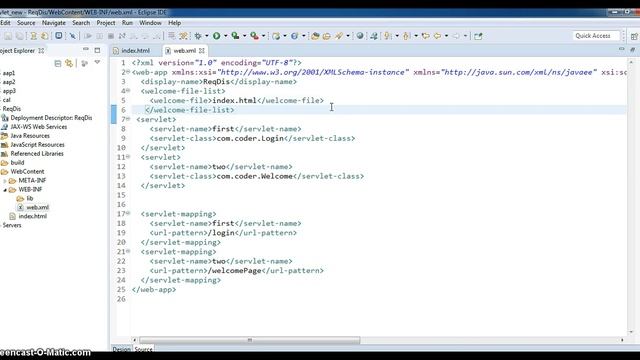Image resolution: width=640 pixels, height=360 pixels.
Task: Click the horizontal scrollbar thumb
Action: (249, 340)
